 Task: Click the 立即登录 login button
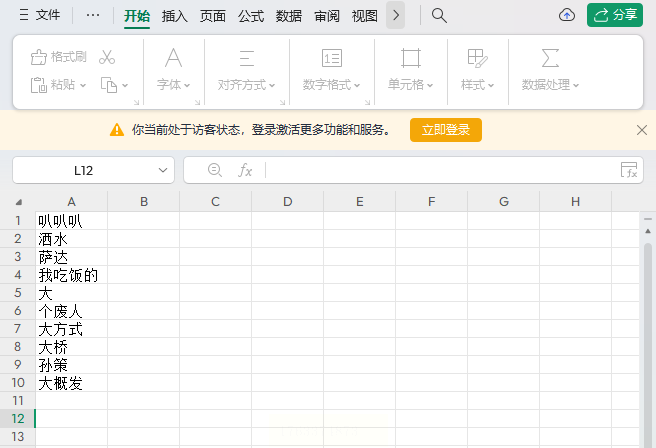point(446,130)
